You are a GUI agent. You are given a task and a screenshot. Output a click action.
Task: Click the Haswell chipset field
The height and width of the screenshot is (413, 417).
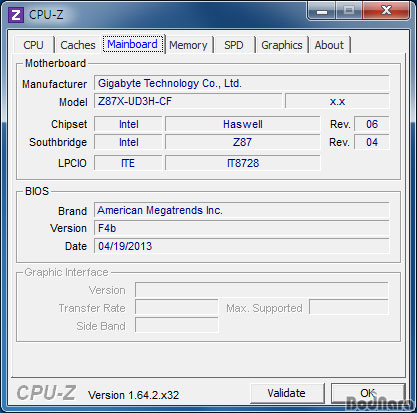click(243, 124)
